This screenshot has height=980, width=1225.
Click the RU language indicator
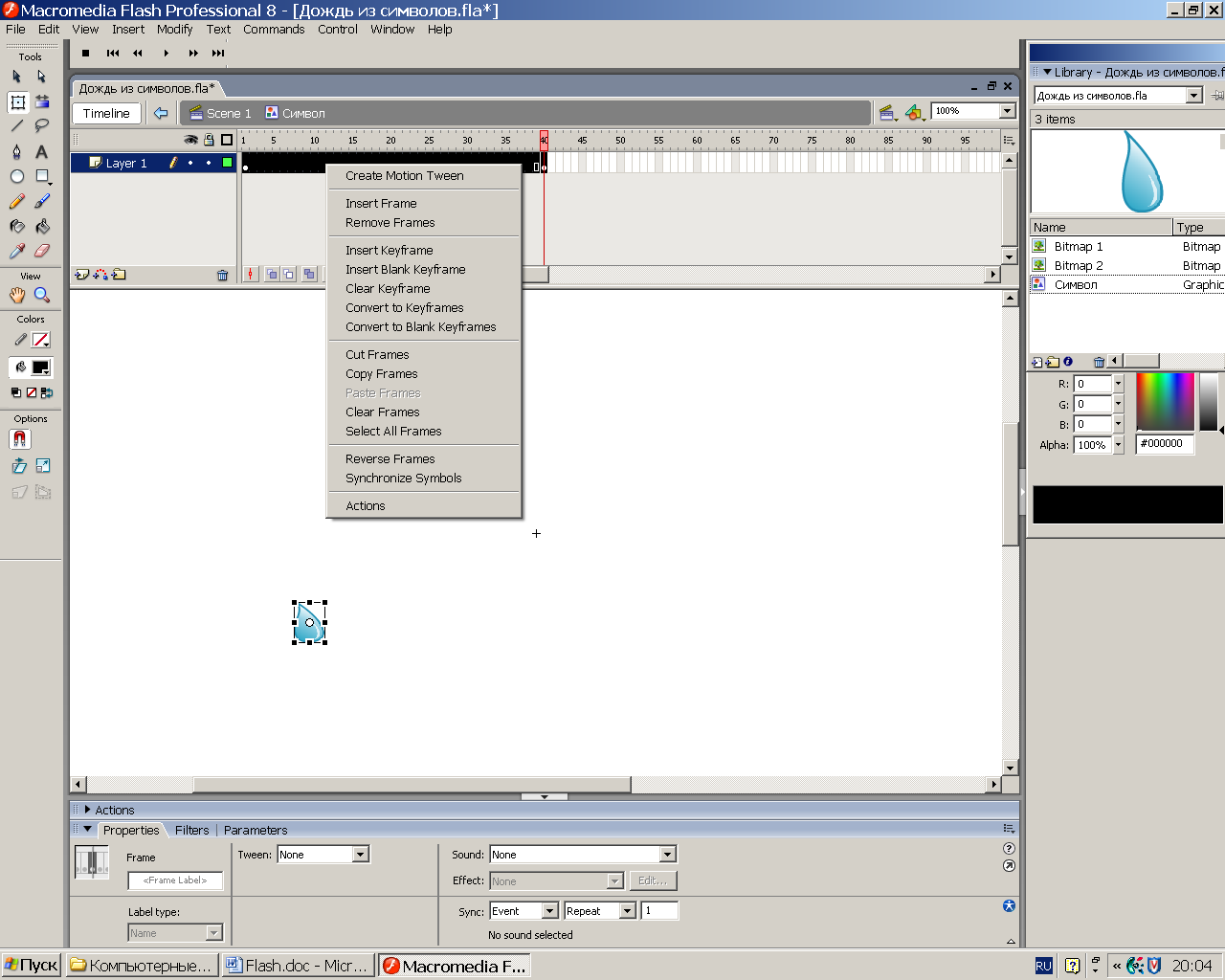coord(1044,966)
